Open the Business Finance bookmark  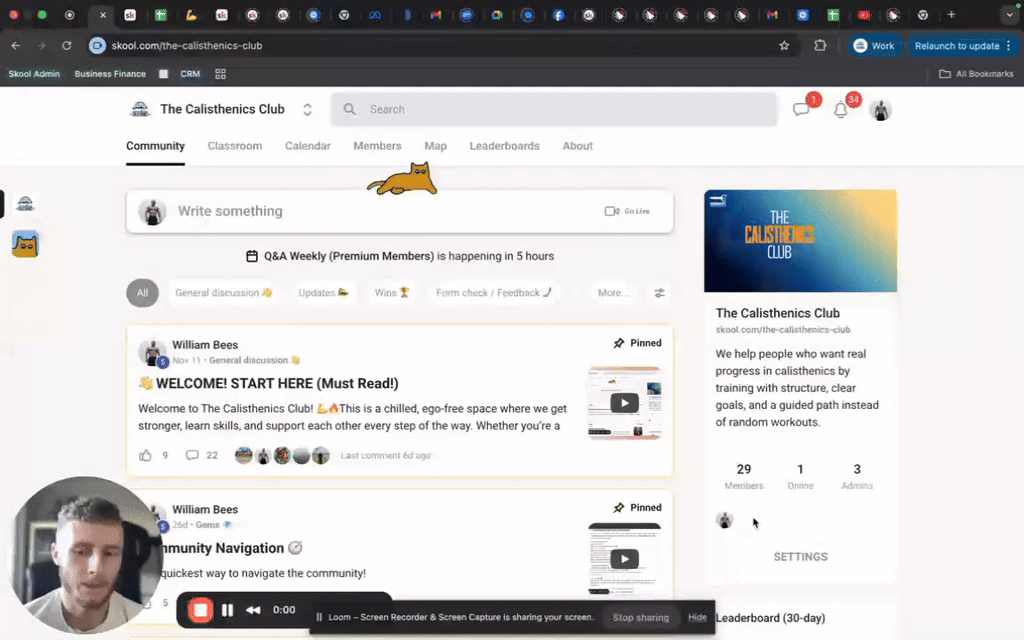(110, 74)
